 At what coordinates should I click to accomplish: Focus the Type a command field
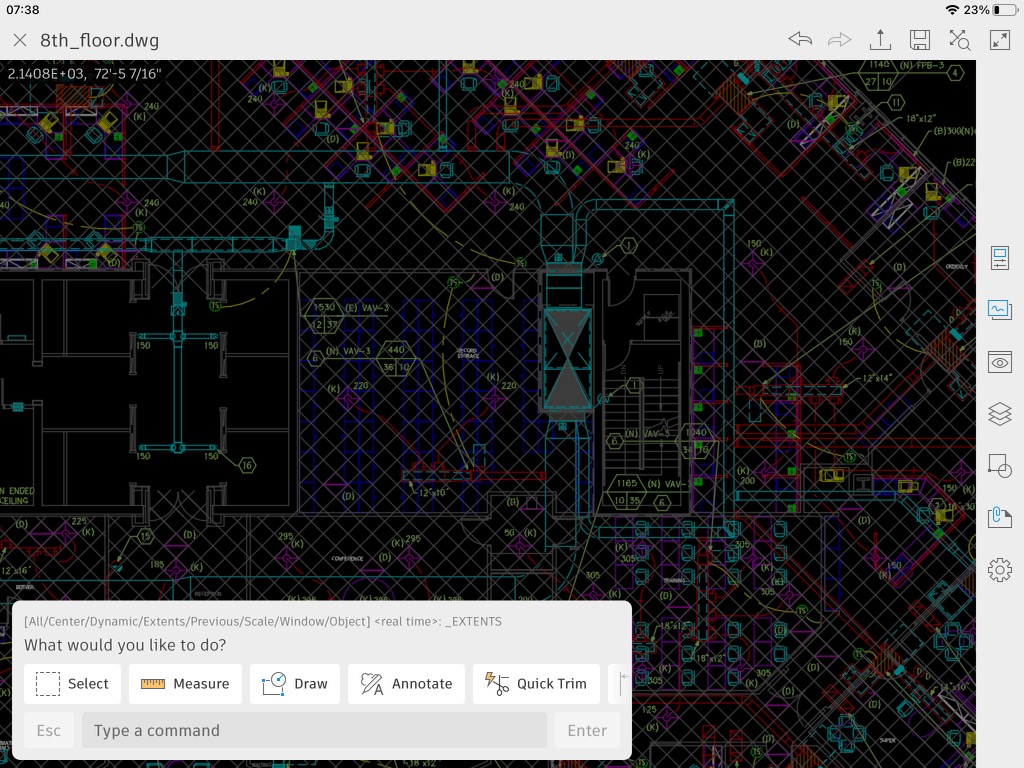[314, 730]
